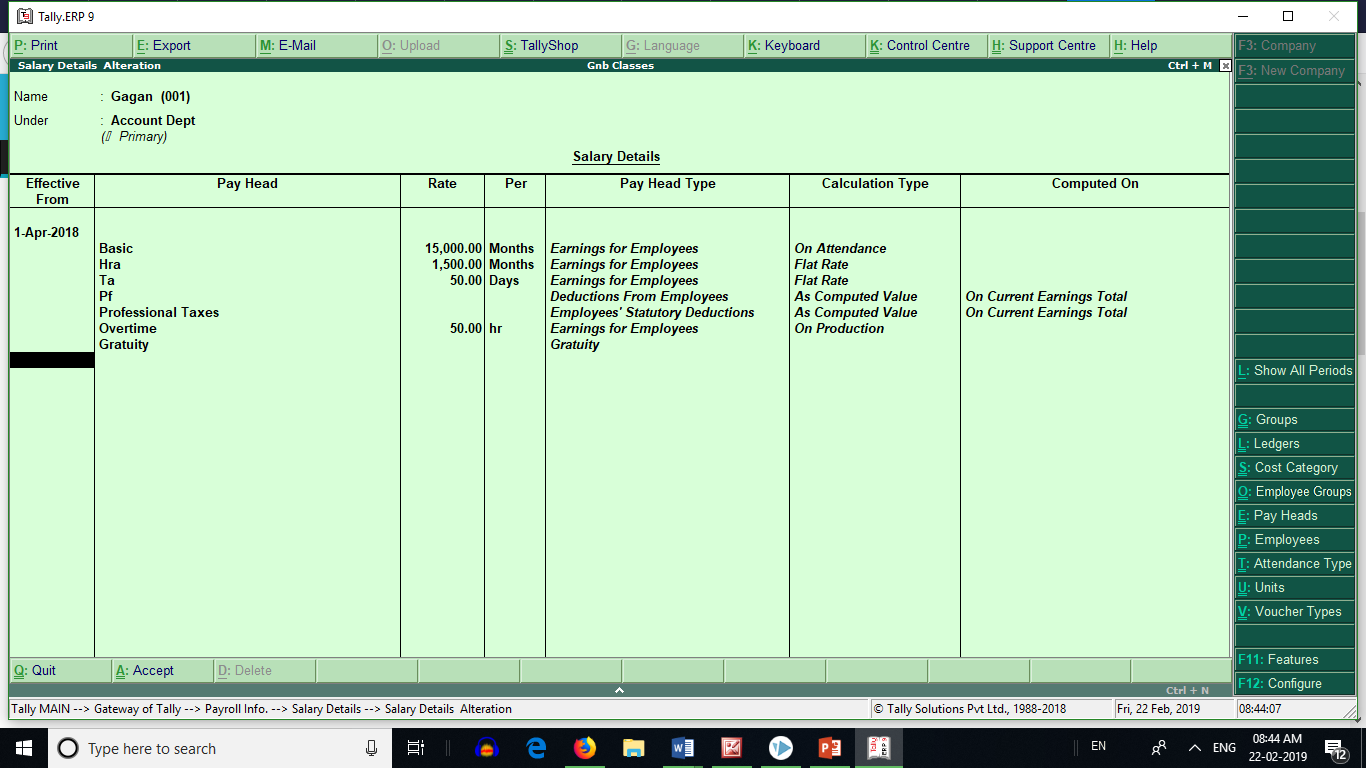Expand hidden icons in the system tray
This screenshot has width=1366, height=768.
(x=1193, y=747)
